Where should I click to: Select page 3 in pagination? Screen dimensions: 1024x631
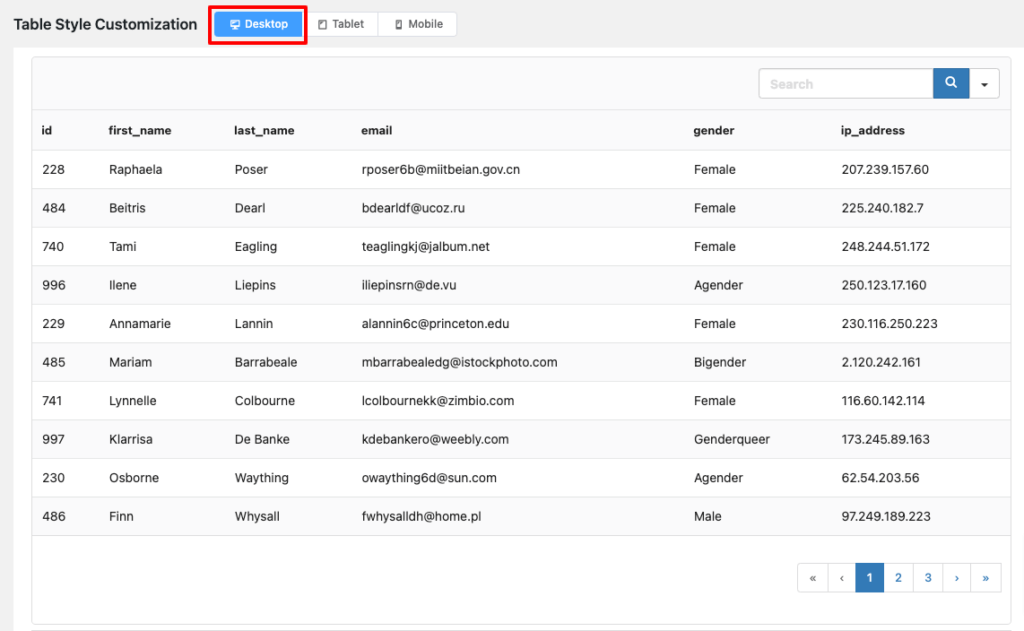click(x=928, y=577)
